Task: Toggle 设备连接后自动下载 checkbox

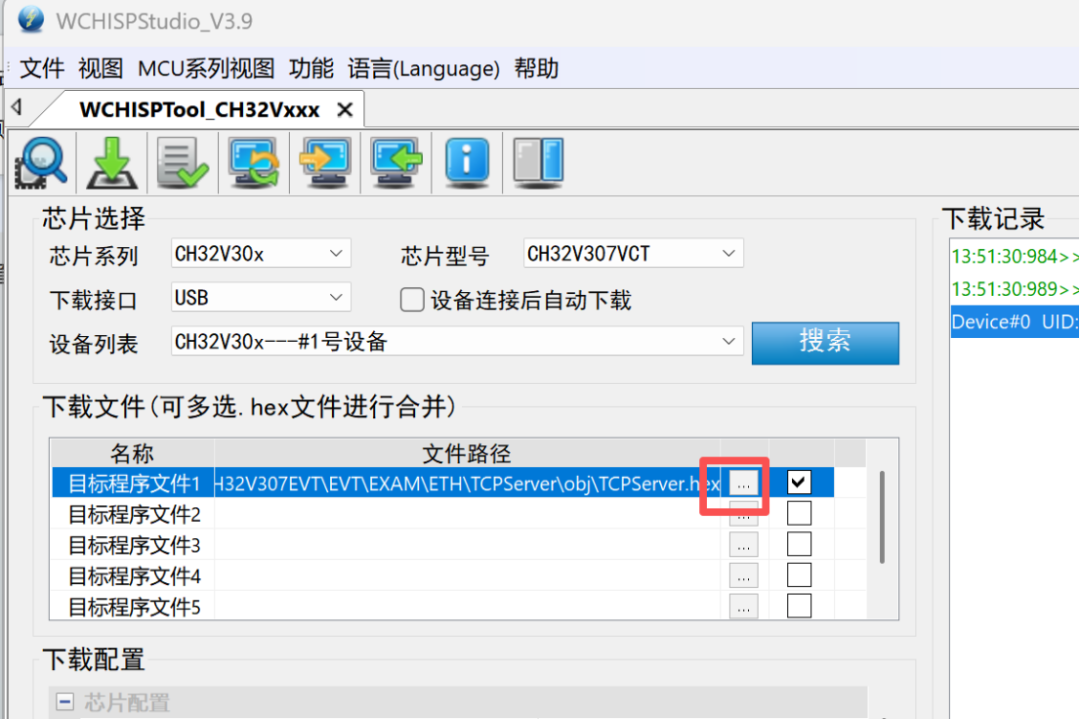Action: pyautogui.click(x=412, y=300)
